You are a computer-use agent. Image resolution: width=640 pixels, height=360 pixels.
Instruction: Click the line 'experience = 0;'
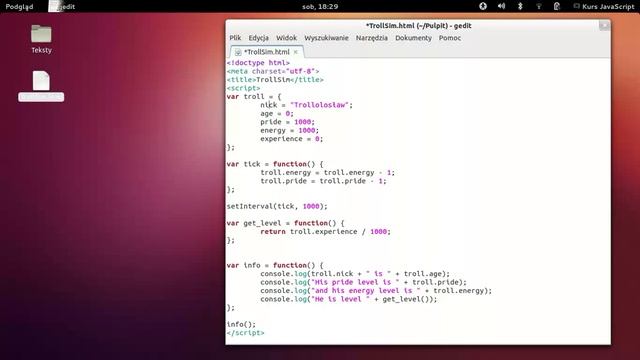point(292,139)
